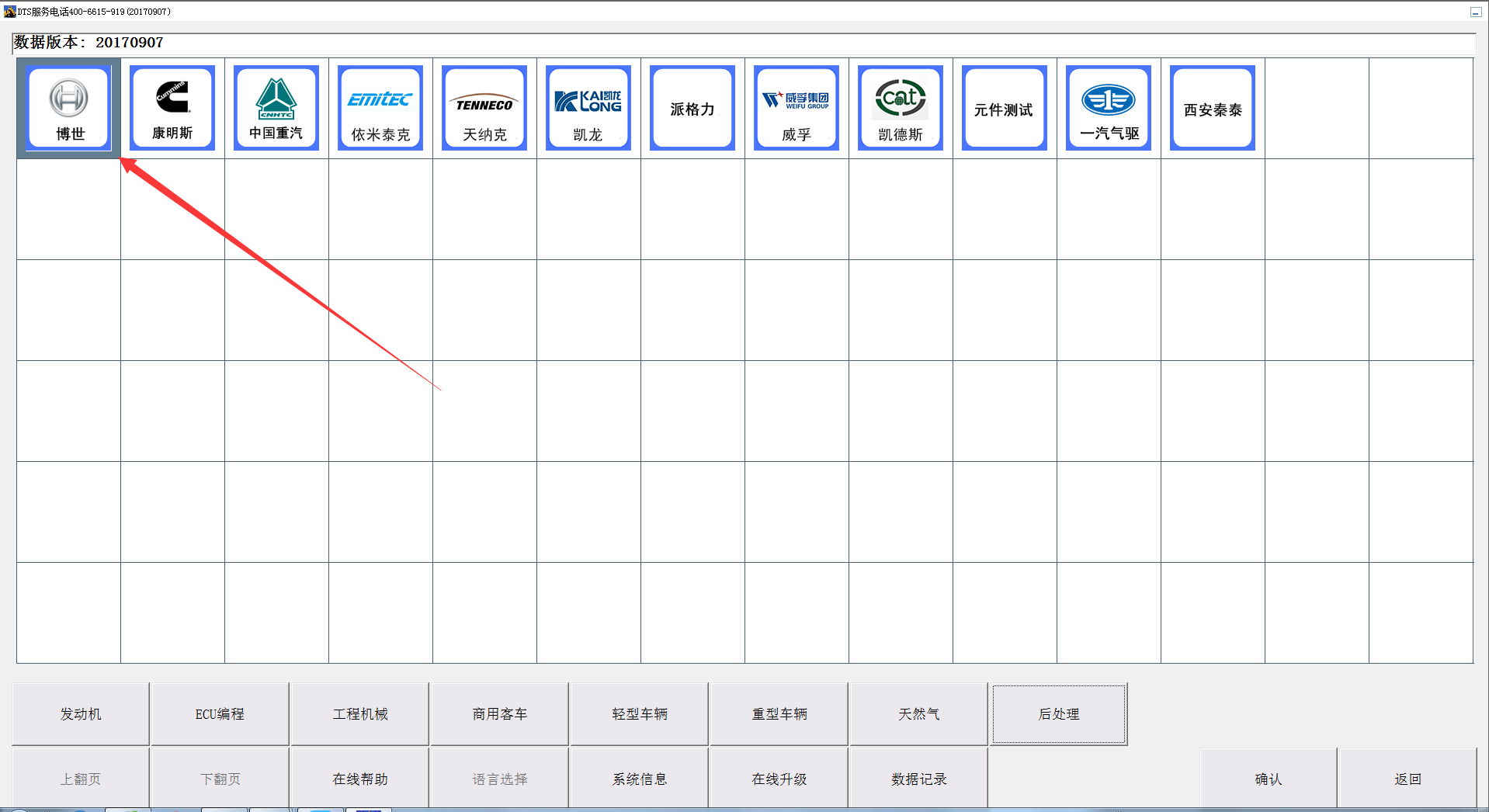
Task: Open the 威孚 Weifu Group icon
Action: click(x=797, y=107)
